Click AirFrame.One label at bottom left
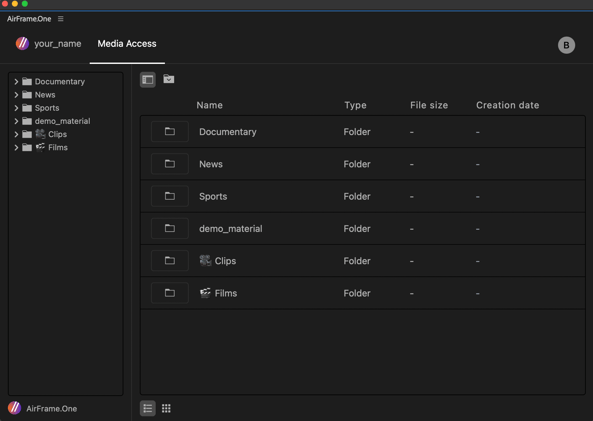Screen dimensions: 593x421 51,409
